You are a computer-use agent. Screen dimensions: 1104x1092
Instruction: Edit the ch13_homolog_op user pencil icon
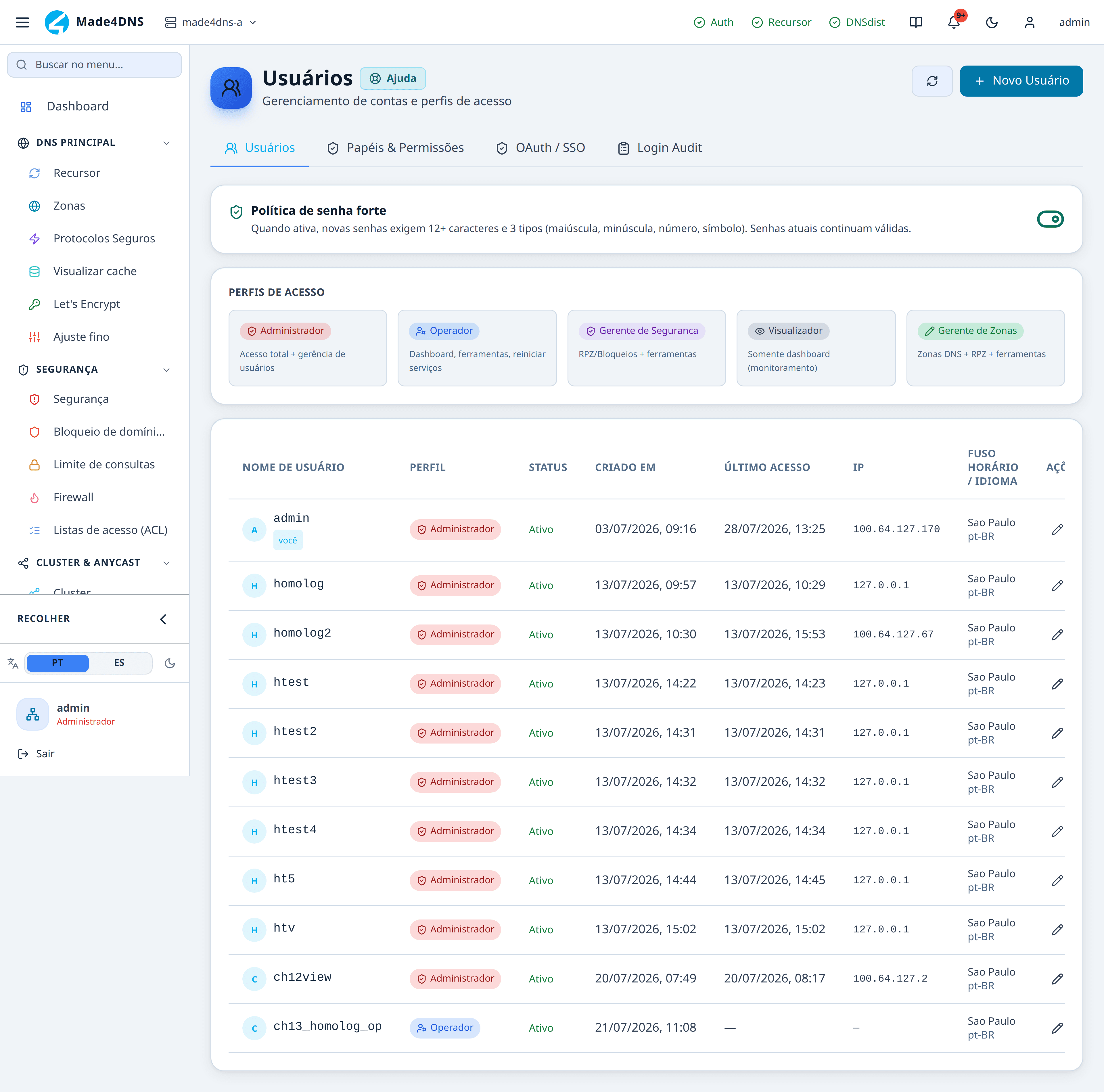click(x=1057, y=1028)
